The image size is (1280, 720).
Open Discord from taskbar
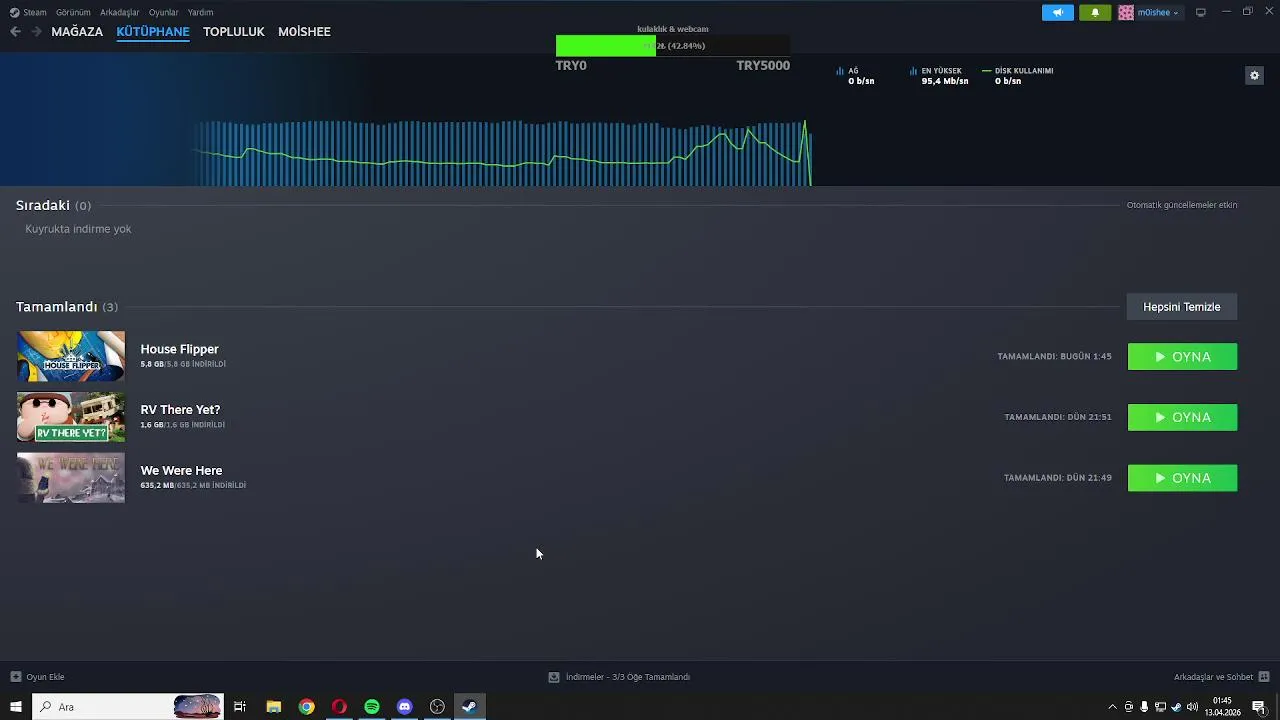[404, 707]
